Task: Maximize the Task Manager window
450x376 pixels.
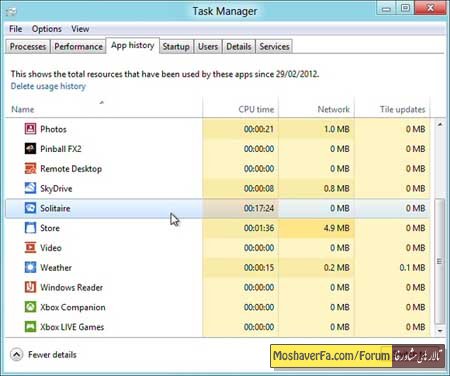Action: (405, 8)
